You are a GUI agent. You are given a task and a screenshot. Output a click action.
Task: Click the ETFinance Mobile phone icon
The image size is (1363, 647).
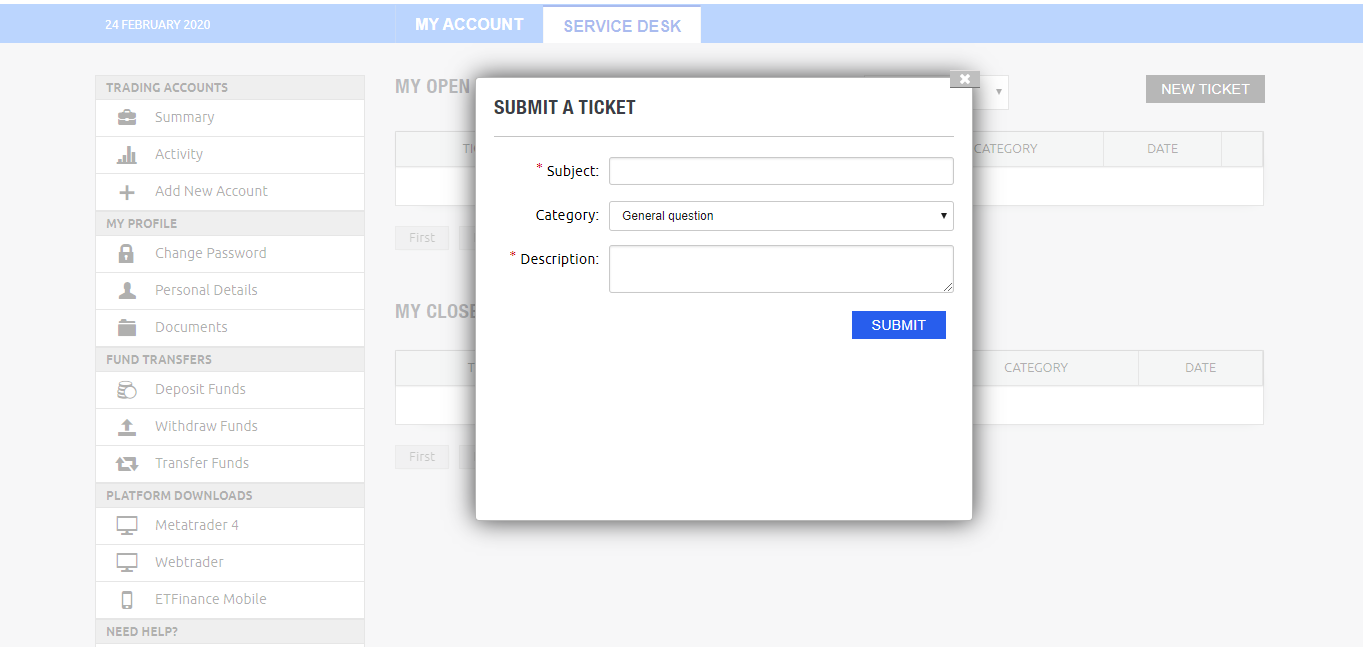(127, 600)
